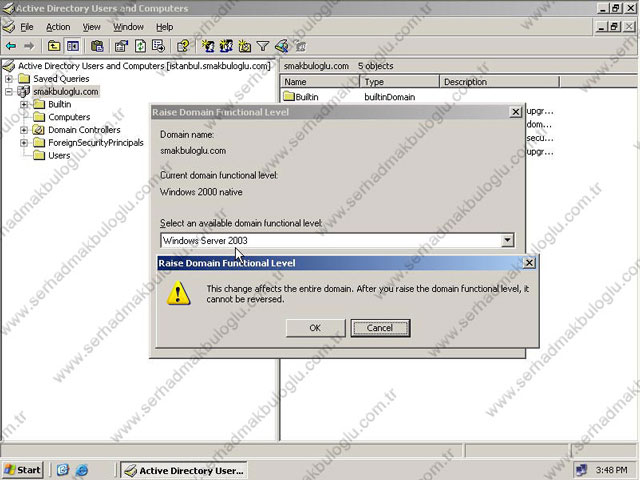Create a new group with toolbar icon
This screenshot has height=480, width=640.
(226, 46)
